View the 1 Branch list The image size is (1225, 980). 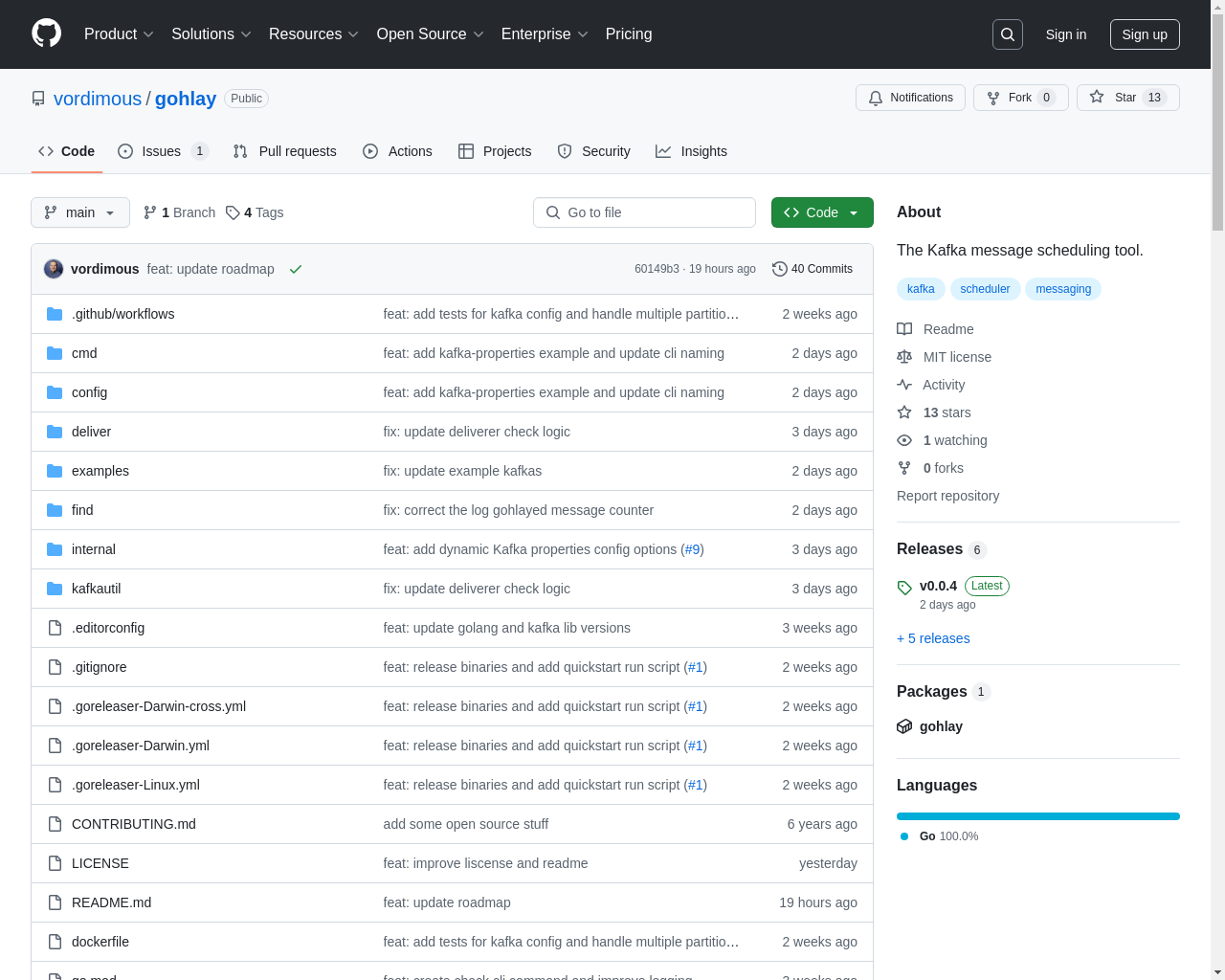coord(179,212)
